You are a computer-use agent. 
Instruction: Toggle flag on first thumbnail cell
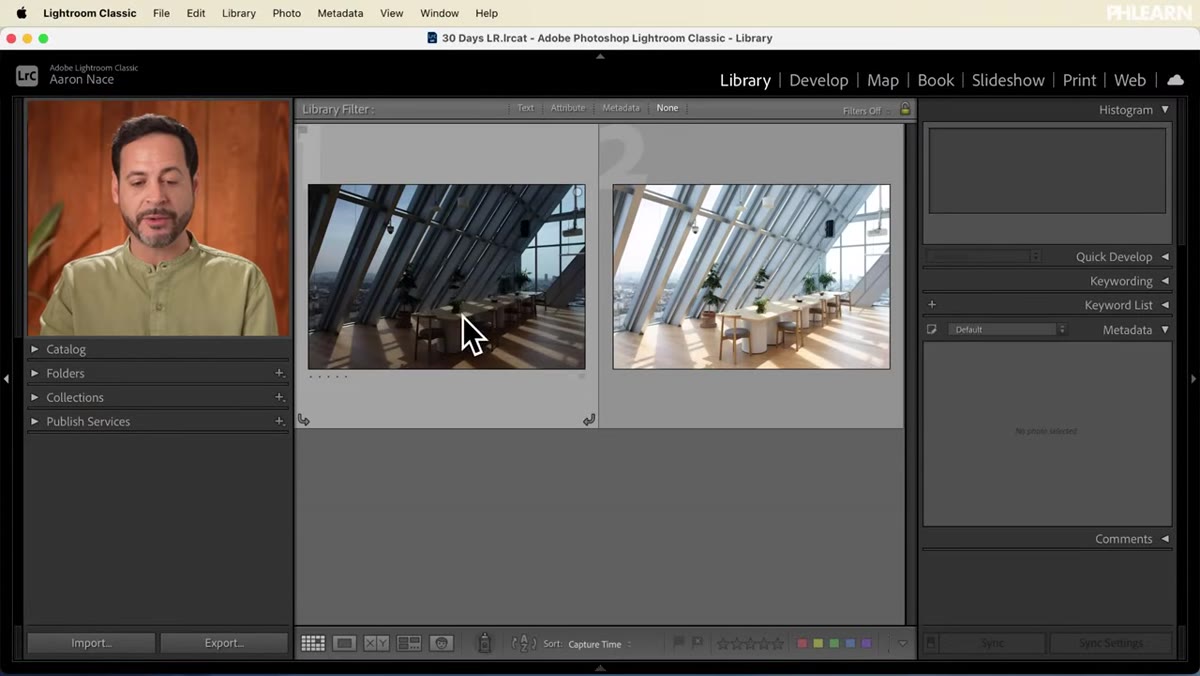click(303, 131)
